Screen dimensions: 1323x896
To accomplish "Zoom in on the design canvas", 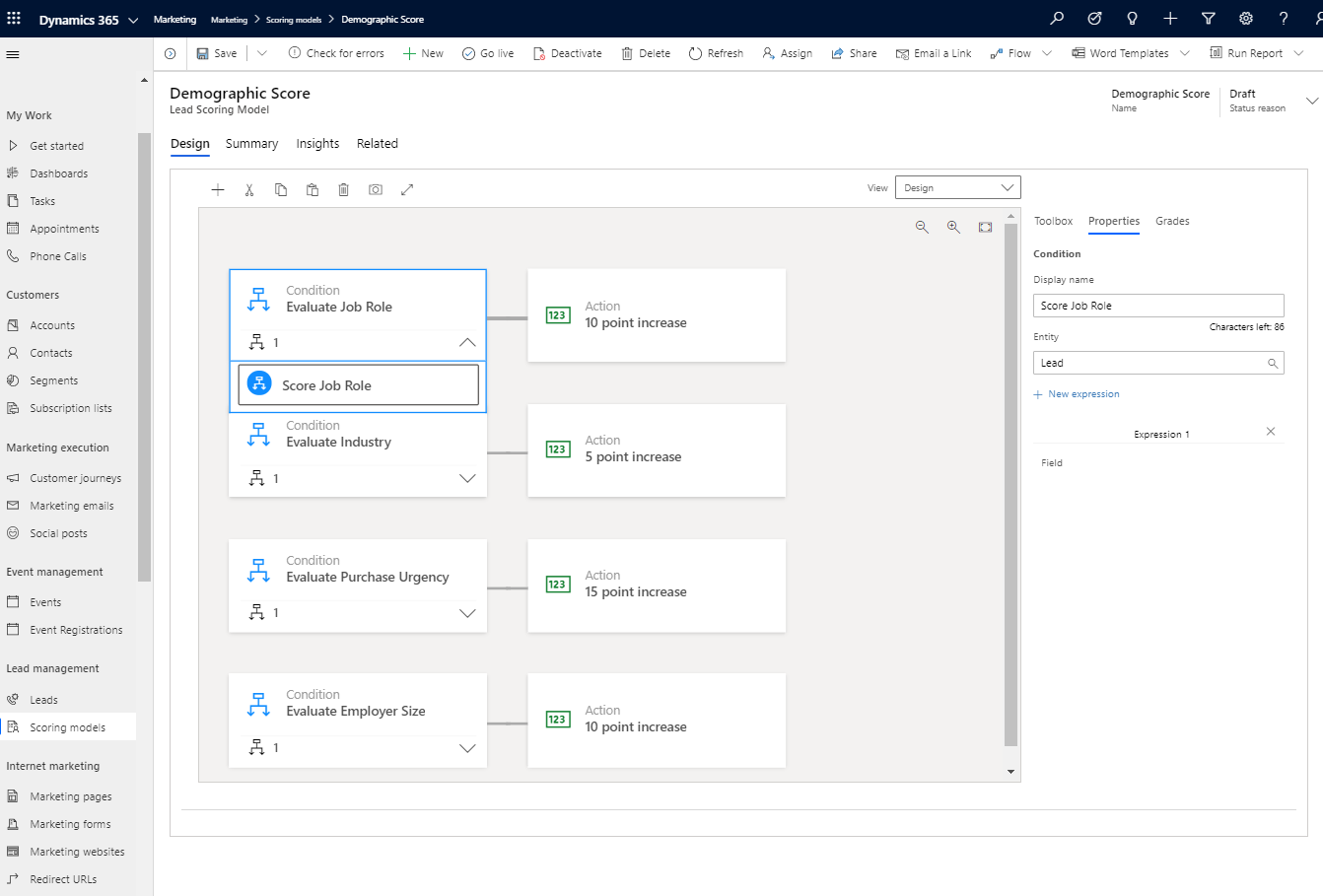I will (x=953, y=227).
